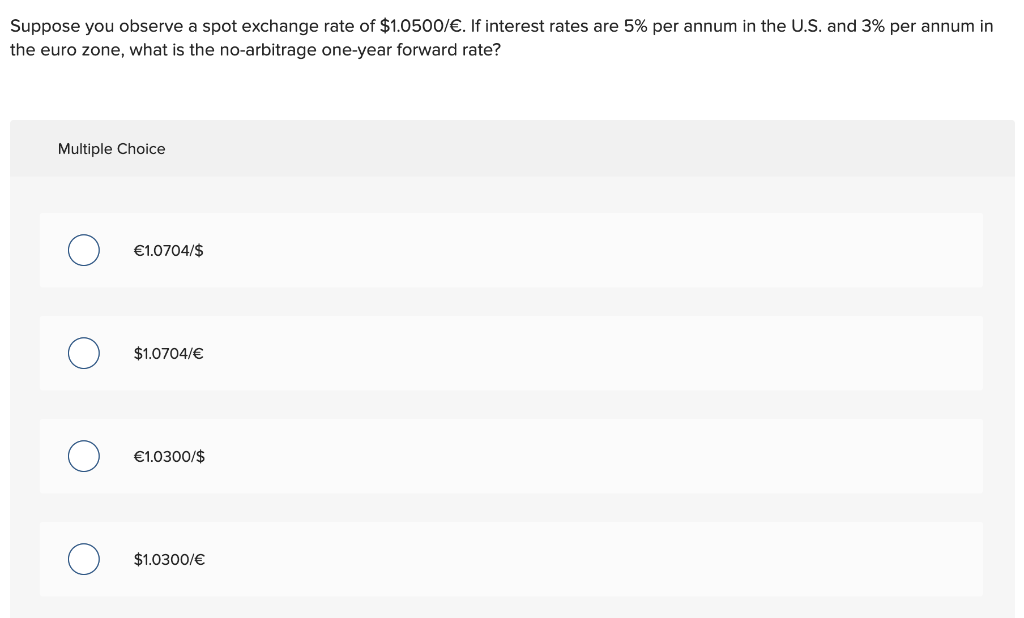Choose the second answer option row
This screenshot has width=1024, height=618.
coord(511,353)
